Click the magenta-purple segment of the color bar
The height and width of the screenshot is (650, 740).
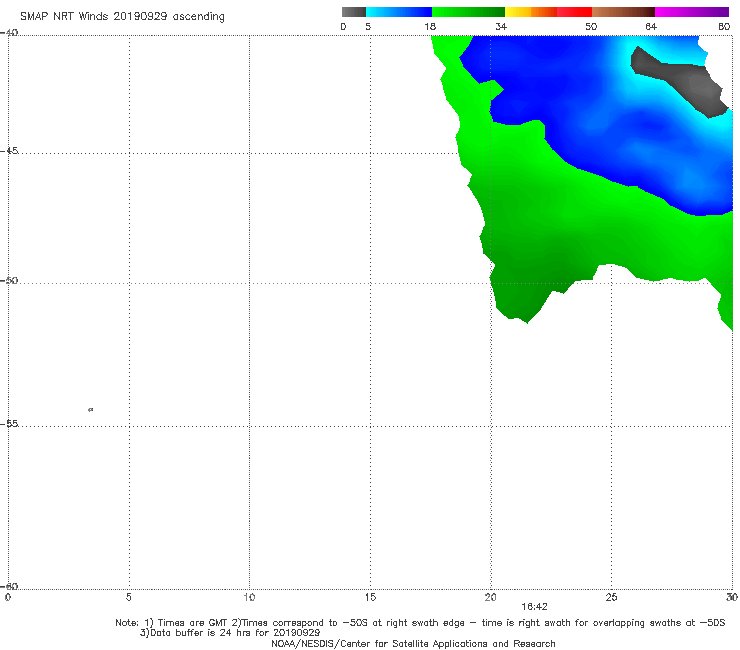(x=692, y=12)
